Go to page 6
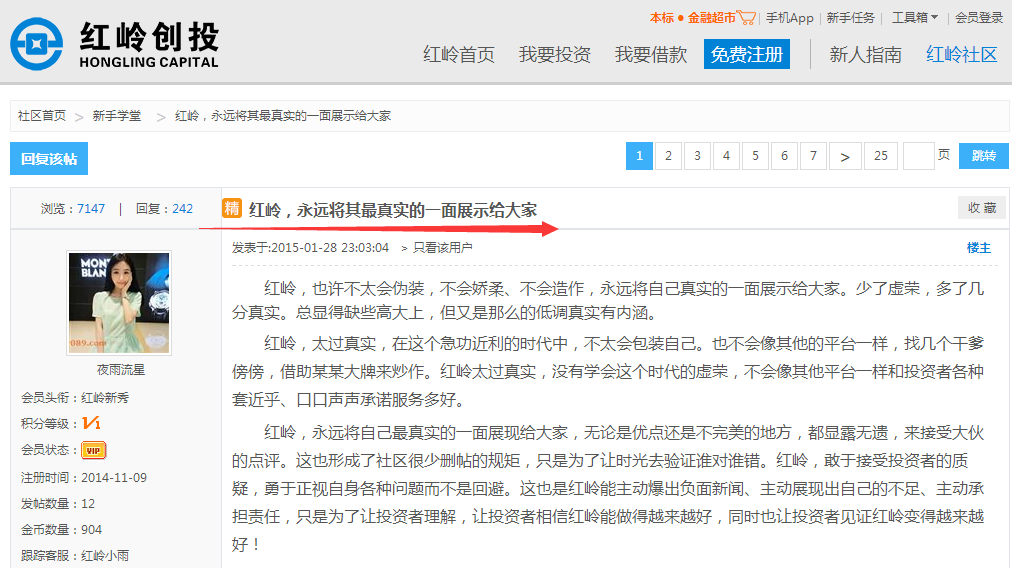This screenshot has height=568, width=1012. tap(785, 156)
